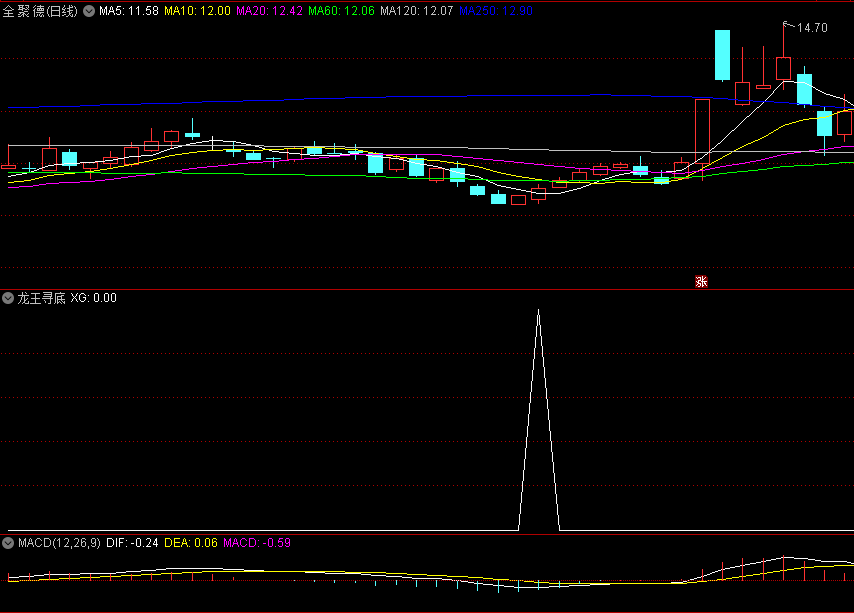Select the 全聚德(日线) chart title
Image resolution: width=854 pixels, height=613 pixels.
click(40, 11)
